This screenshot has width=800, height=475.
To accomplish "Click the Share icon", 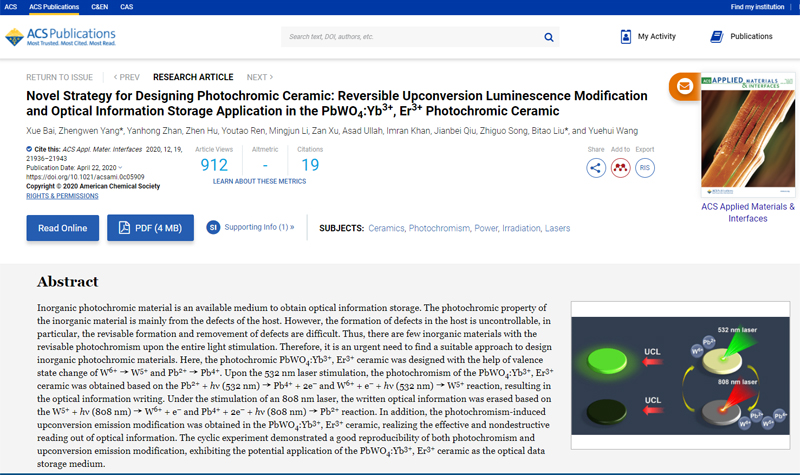I will point(596,168).
